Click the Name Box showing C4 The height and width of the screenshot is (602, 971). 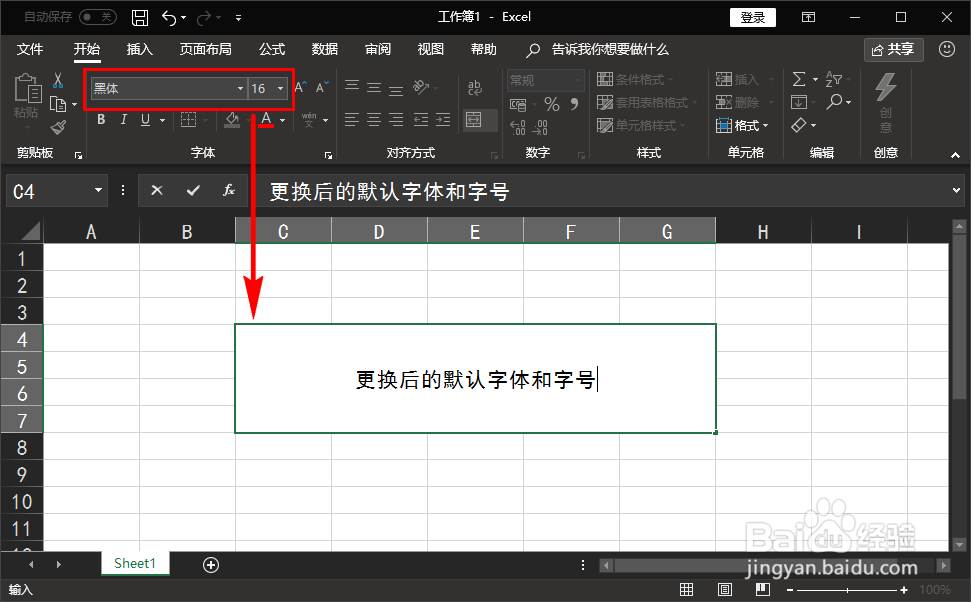(x=50, y=190)
